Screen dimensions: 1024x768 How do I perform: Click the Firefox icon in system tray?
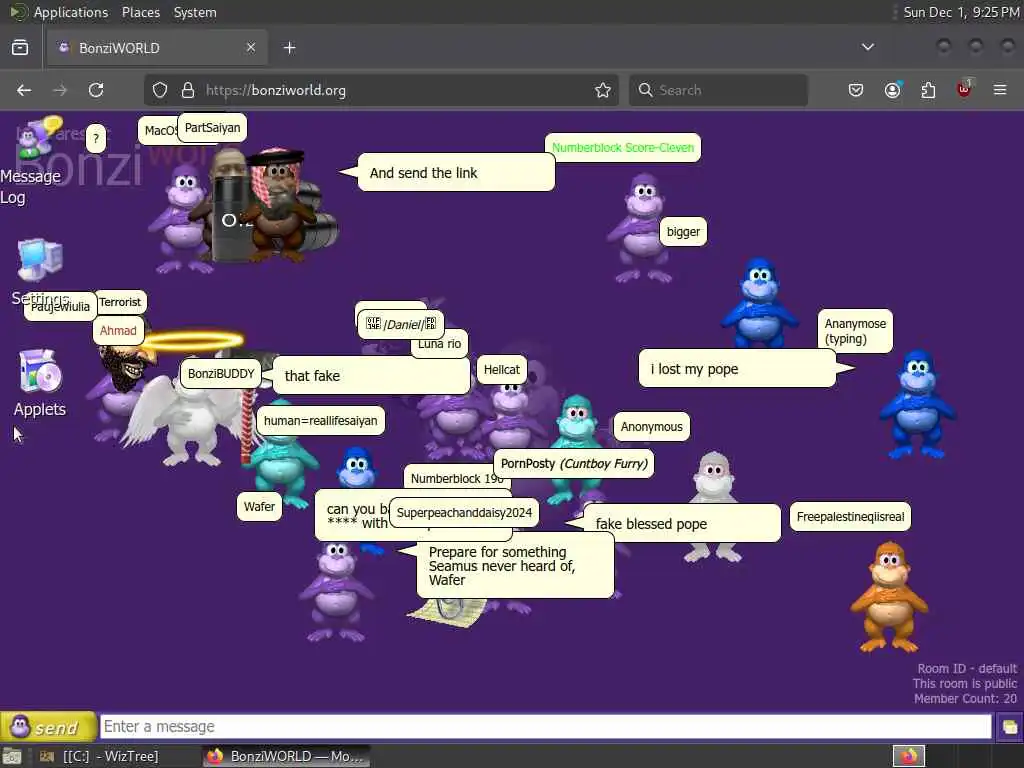(909, 756)
